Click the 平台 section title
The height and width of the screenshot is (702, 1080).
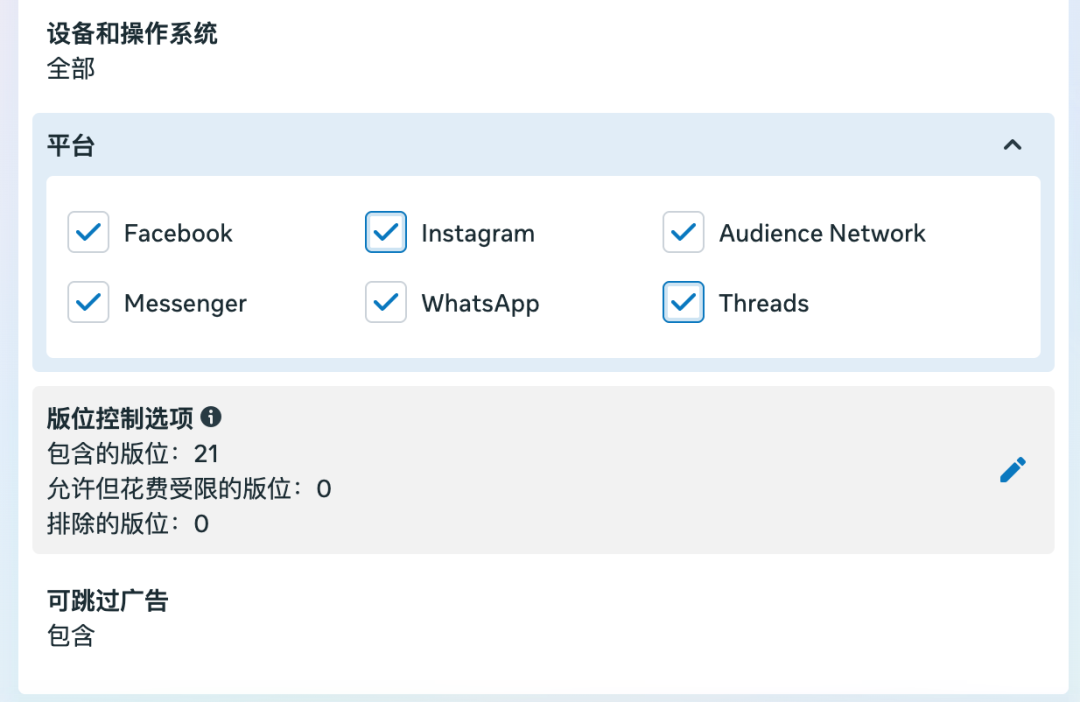point(71,145)
